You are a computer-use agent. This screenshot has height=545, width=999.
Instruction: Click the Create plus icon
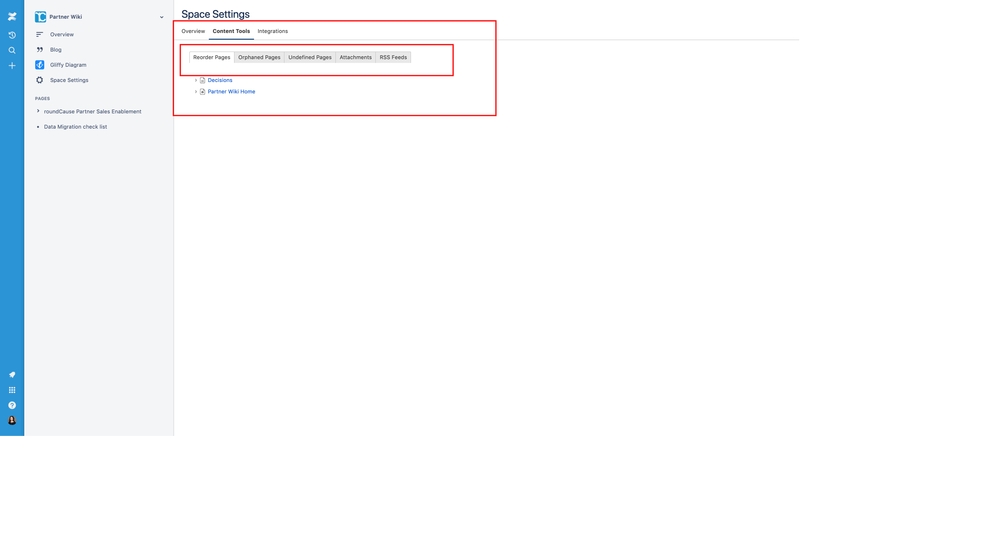(12, 66)
